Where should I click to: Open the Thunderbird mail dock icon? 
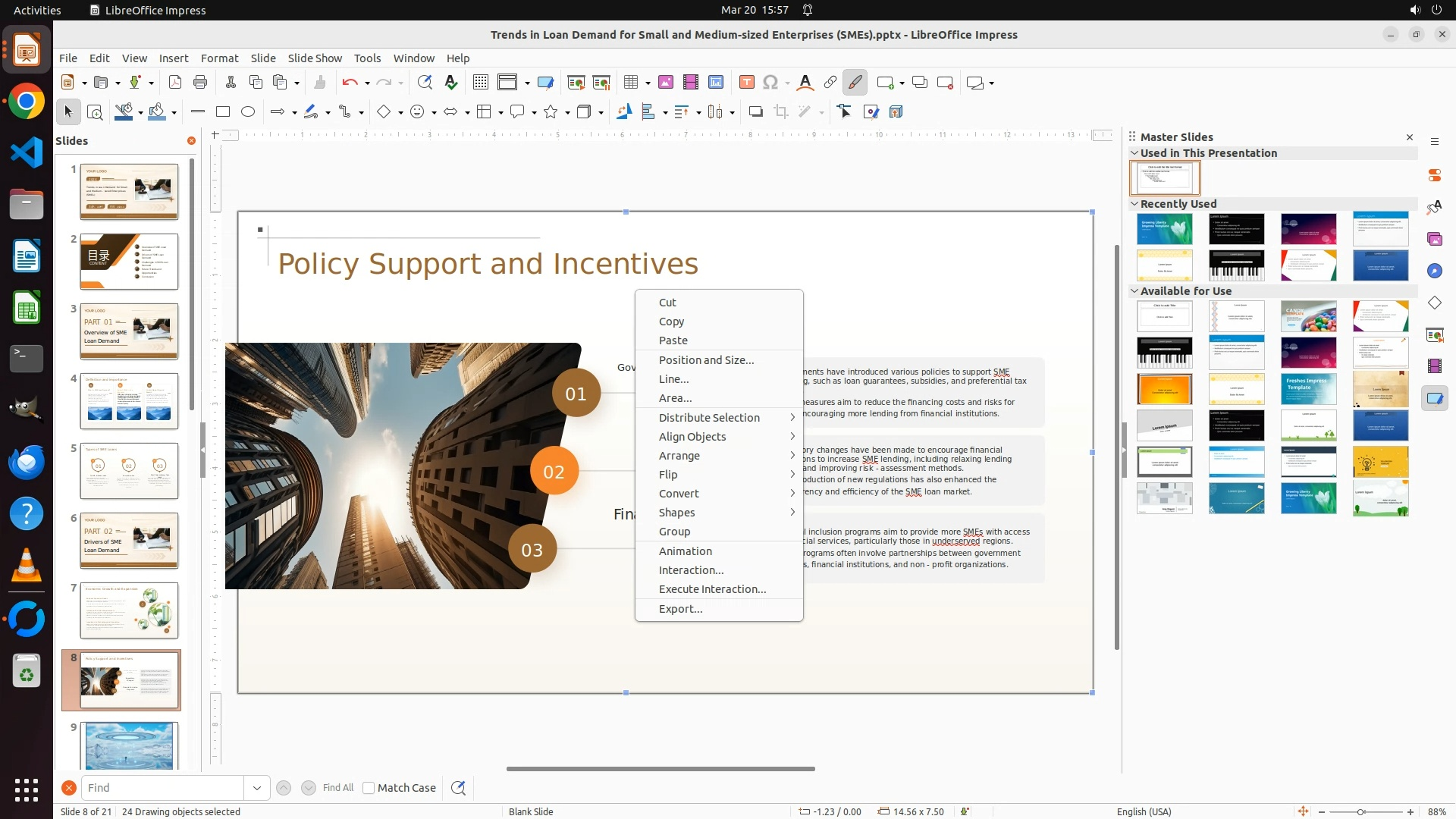coord(27,462)
